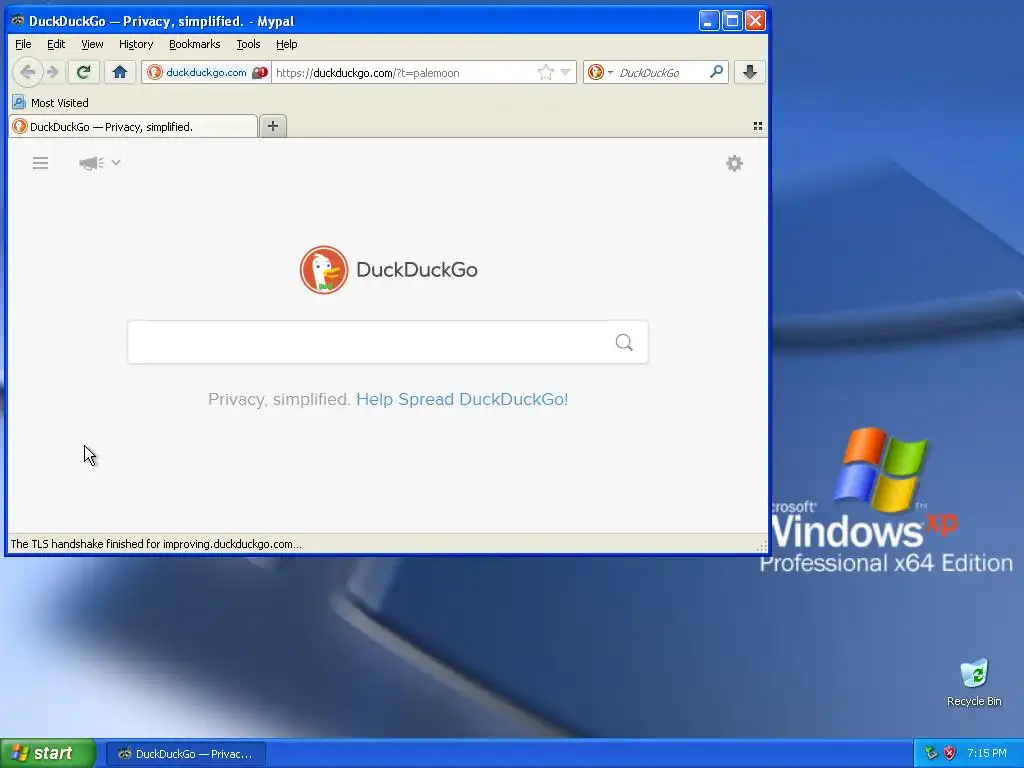The width and height of the screenshot is (1024, 768).
Task: Bookmark this page with the star
Action: click(x=545, y=72)
